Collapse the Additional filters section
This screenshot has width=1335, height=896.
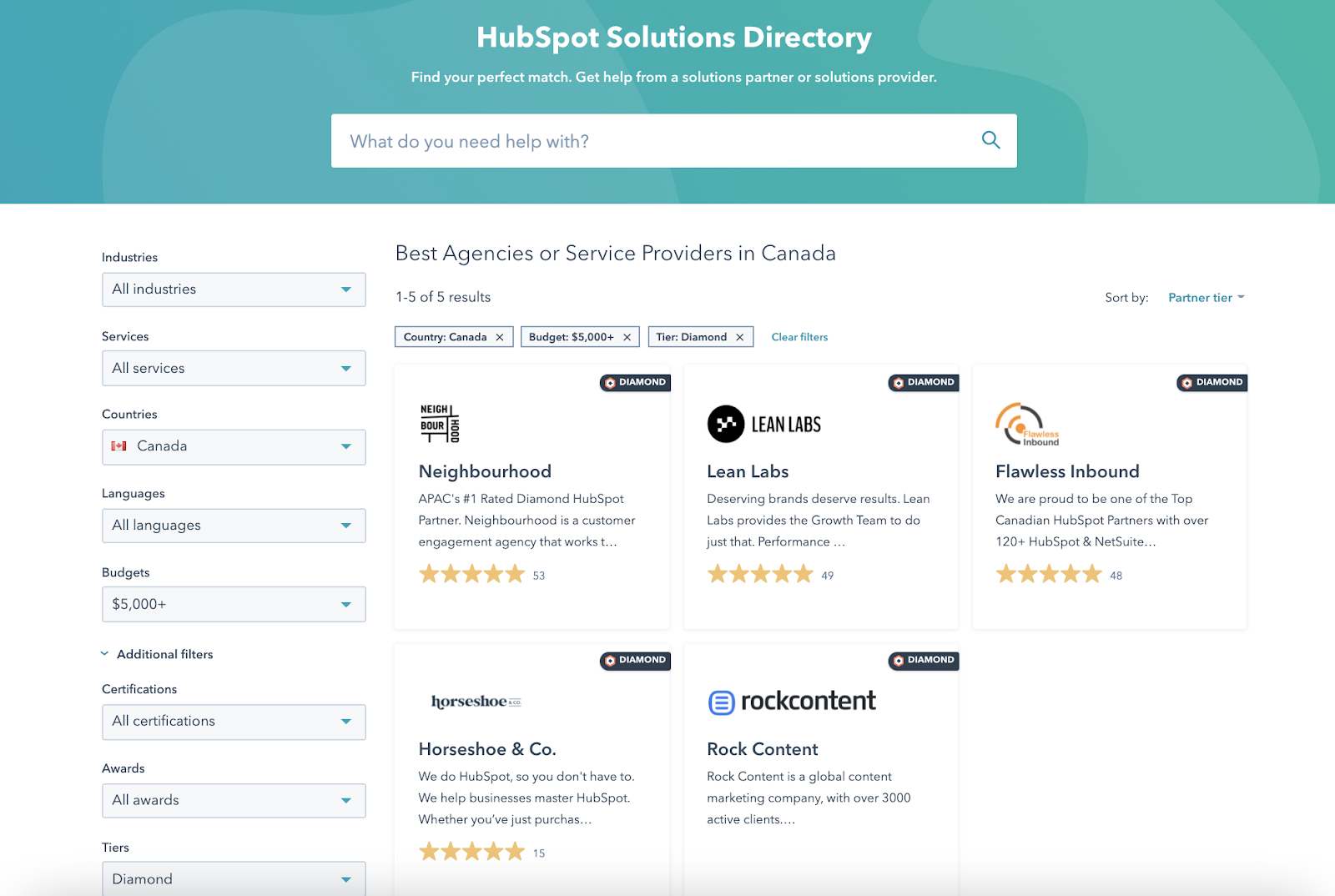tap(157, 654)
